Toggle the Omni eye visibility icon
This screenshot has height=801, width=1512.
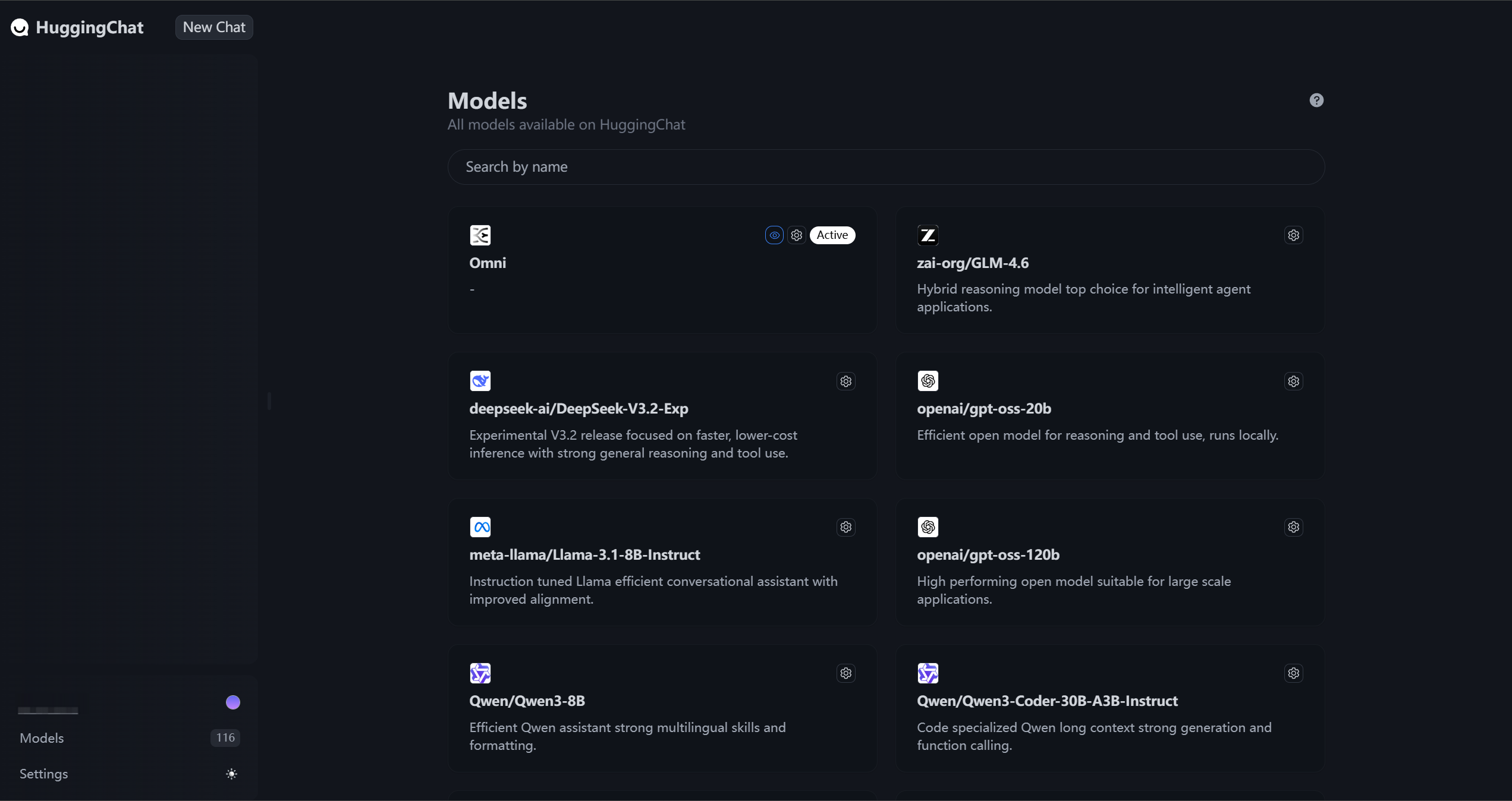[774, 235]
